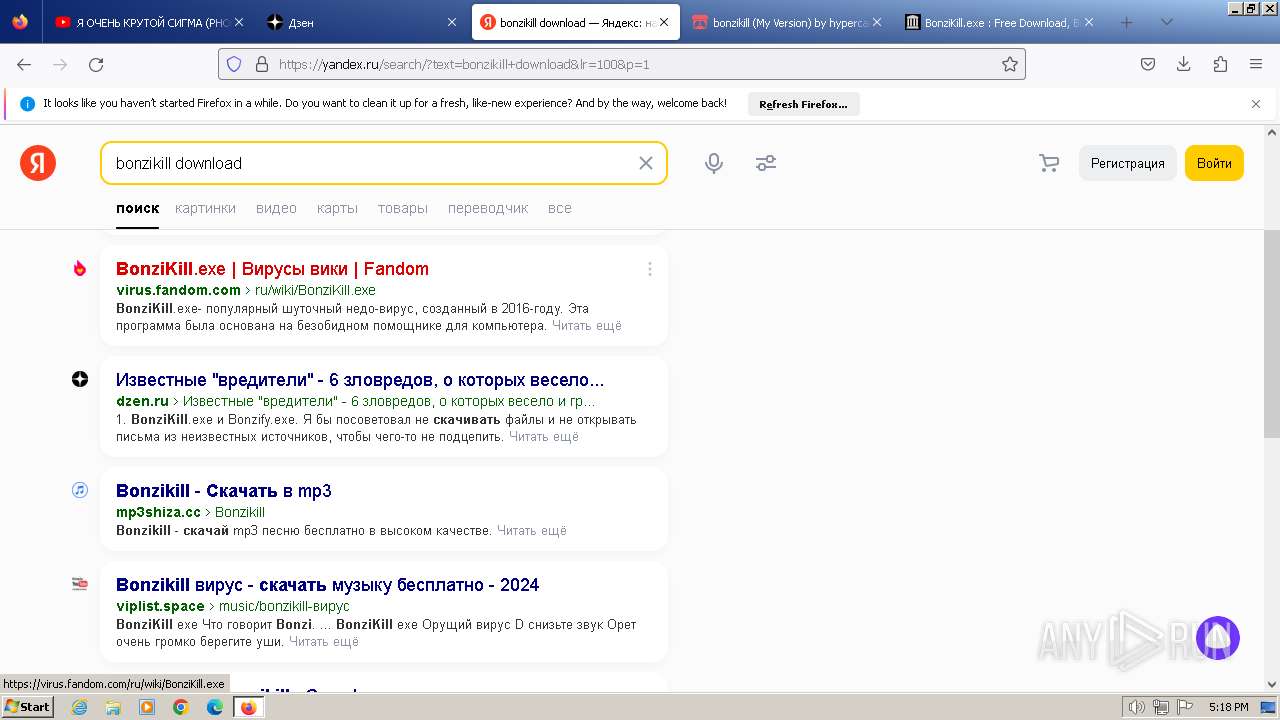Screen dimensions: 1280x720
Task: Open new tab with plus icon
Action: pos(1126,22)
